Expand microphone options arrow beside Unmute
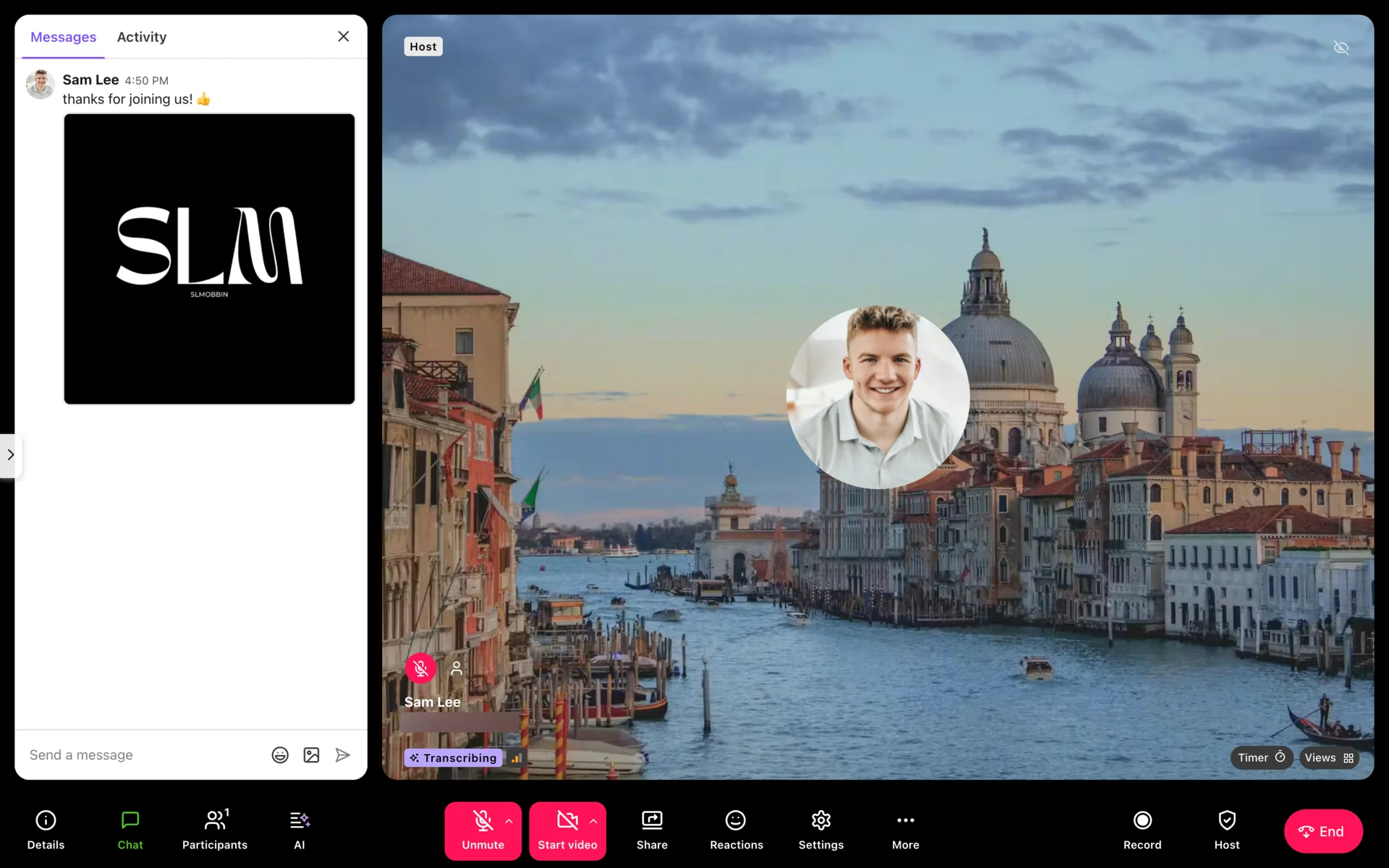The image size is (1389, 868). (x=509, y=821)
